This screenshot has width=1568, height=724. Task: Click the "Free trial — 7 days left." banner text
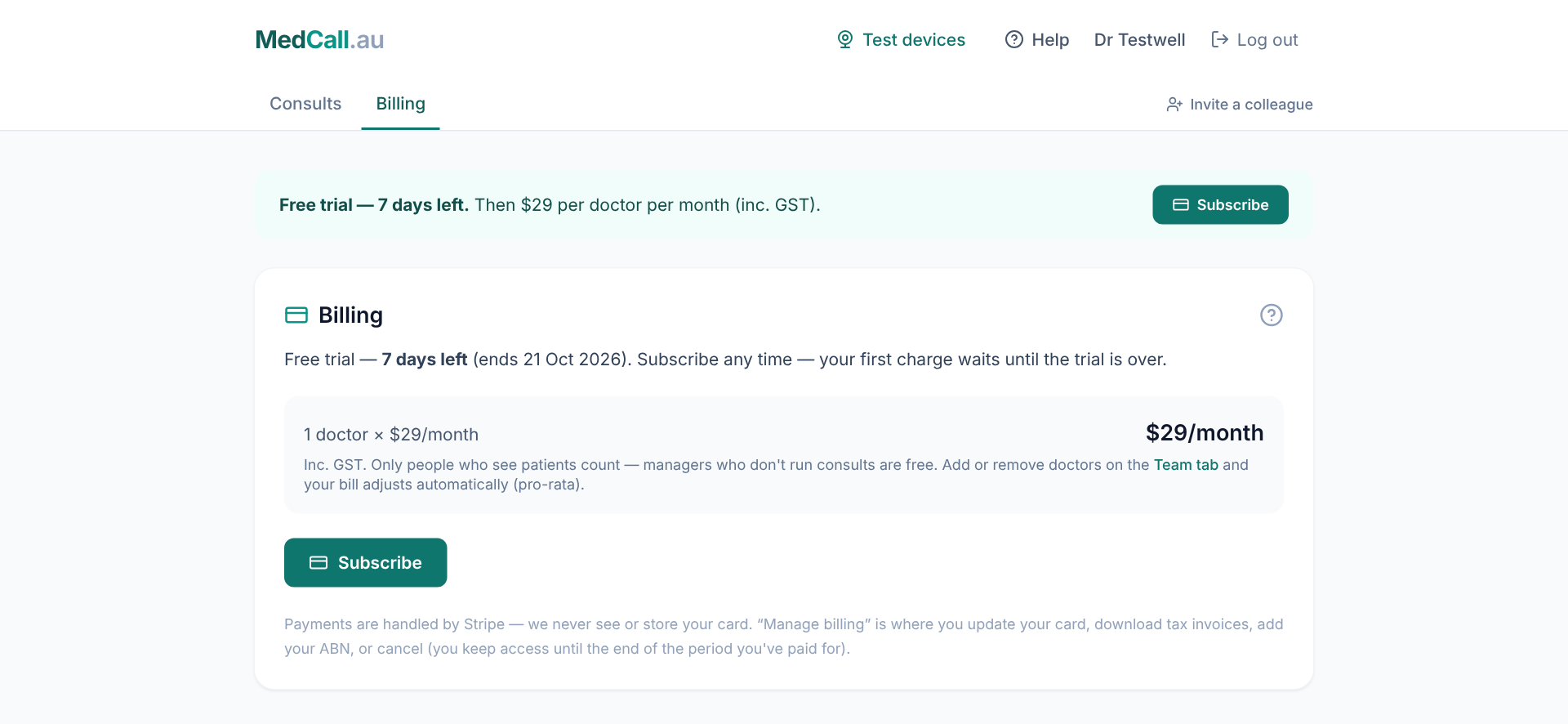374,204
